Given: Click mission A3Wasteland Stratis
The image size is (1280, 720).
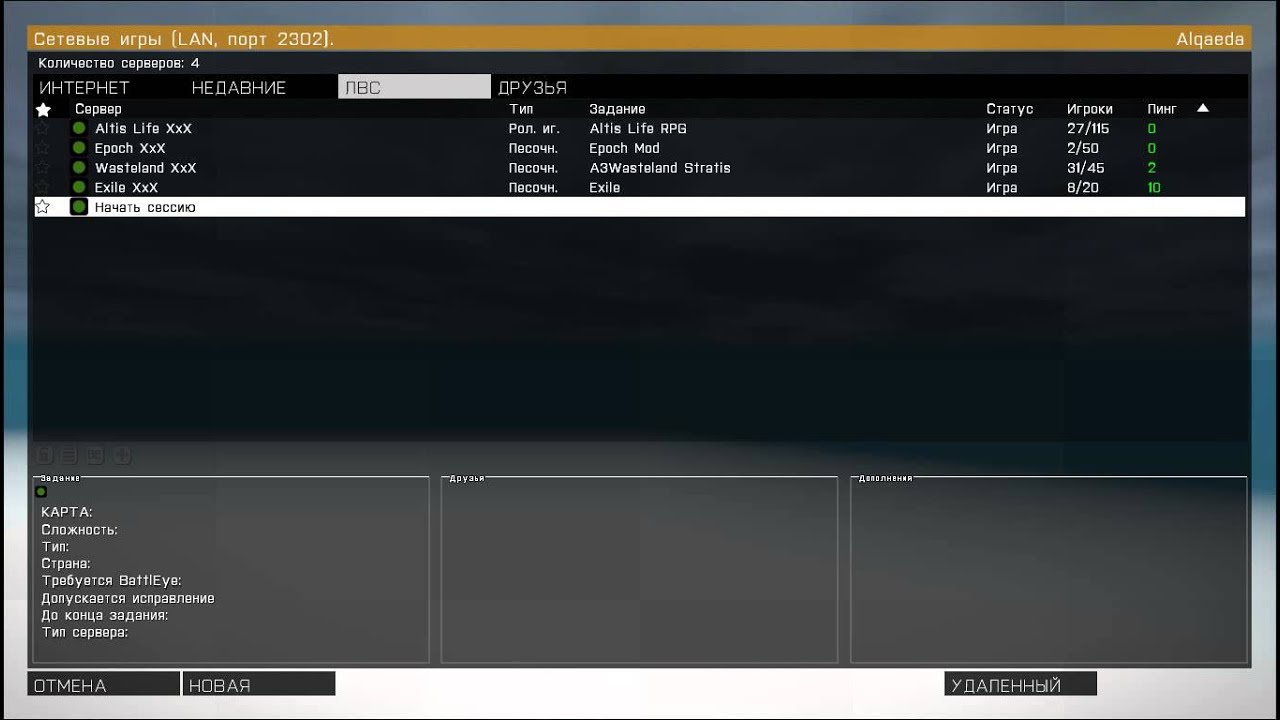Looking at the screenshot, I should pos(660,168).
